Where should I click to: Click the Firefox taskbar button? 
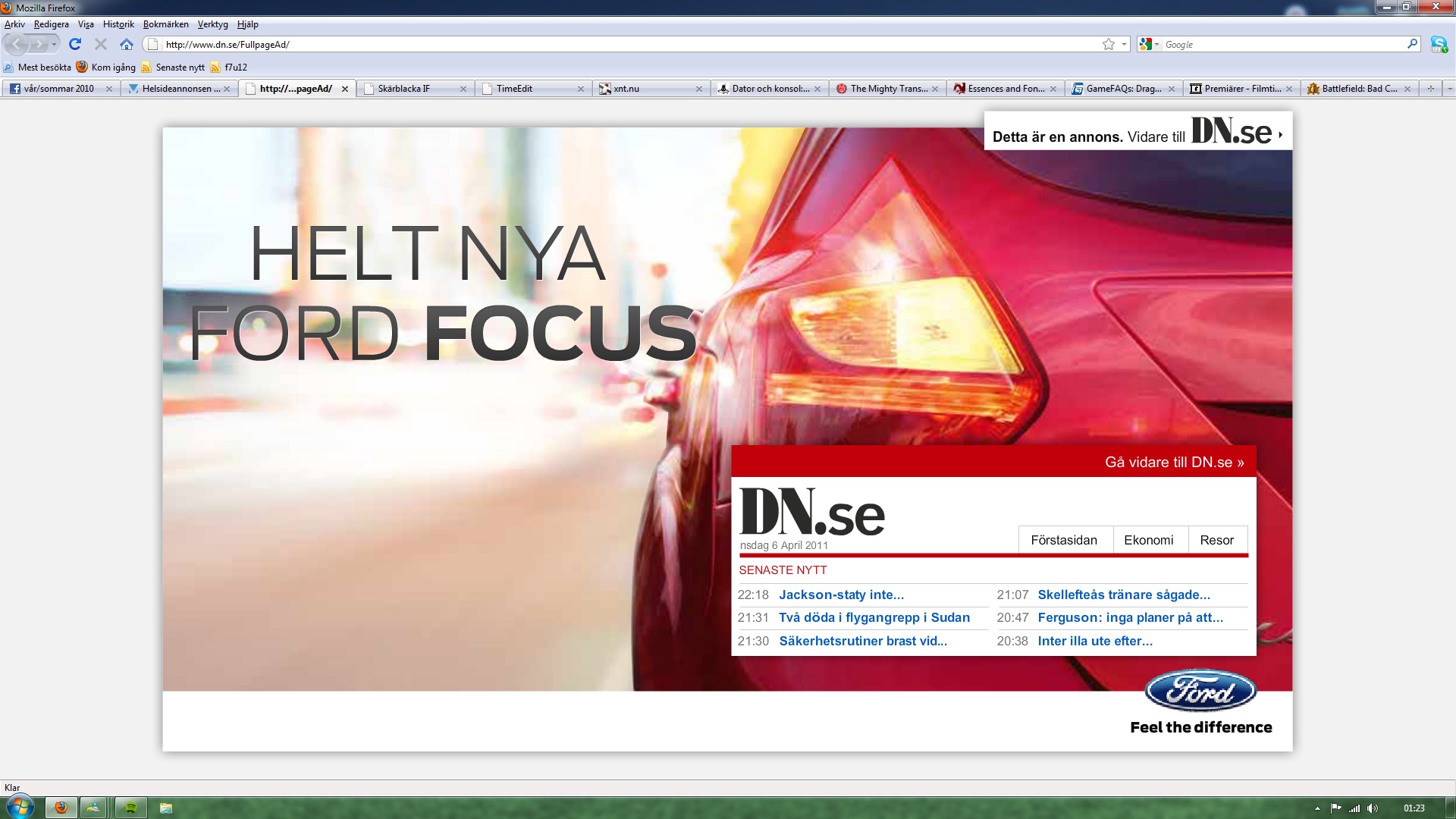pos(61,808)
